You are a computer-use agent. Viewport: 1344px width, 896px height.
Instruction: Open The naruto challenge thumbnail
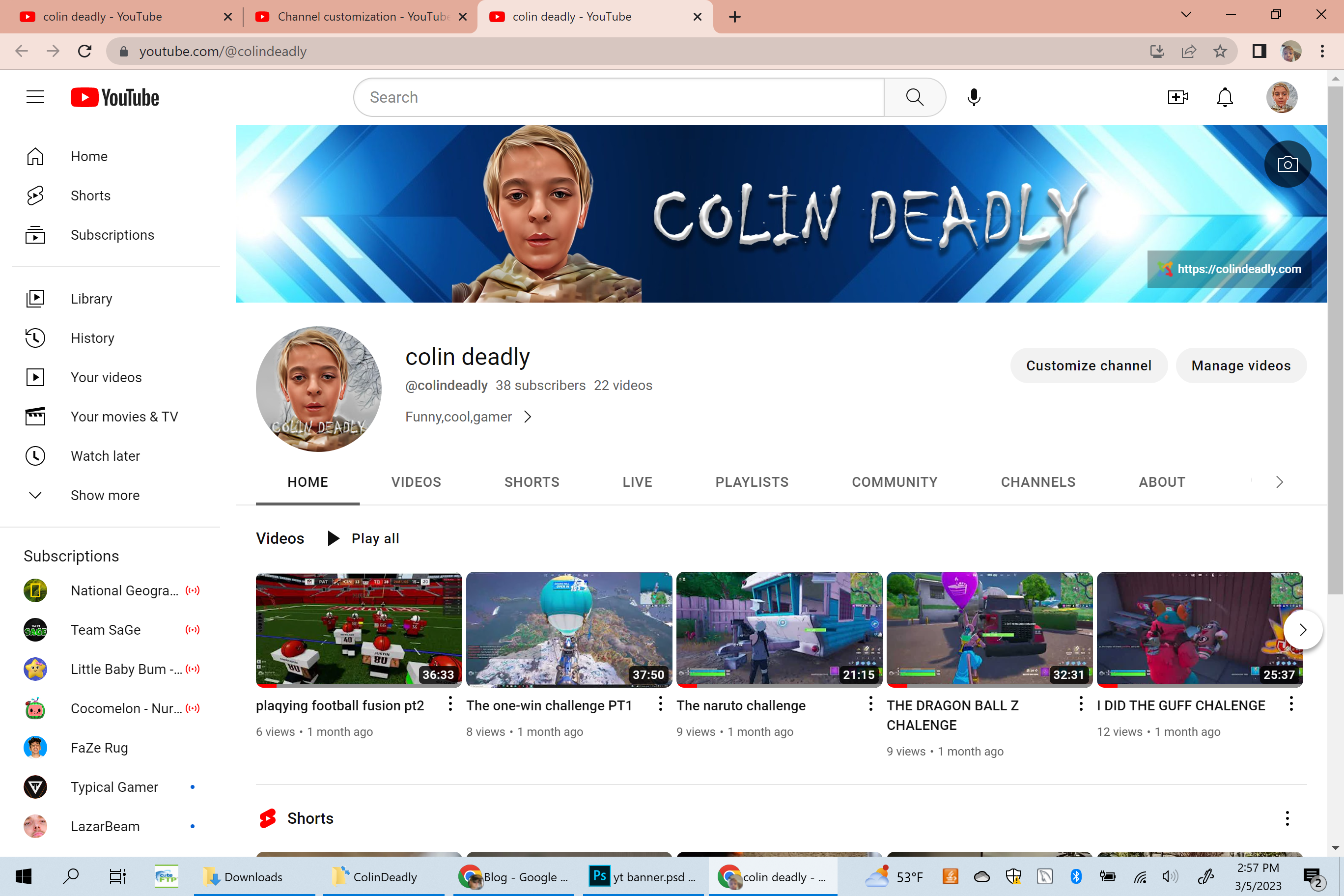coord(780,629)
